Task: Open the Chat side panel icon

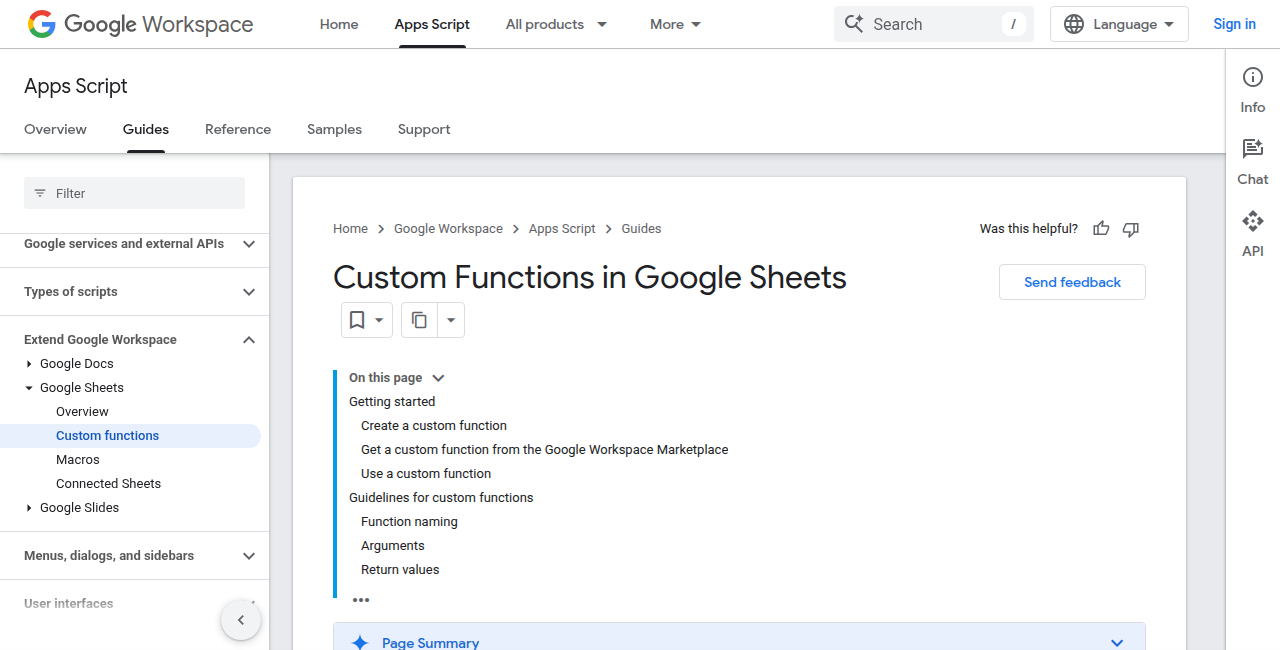Action: 1253,149
